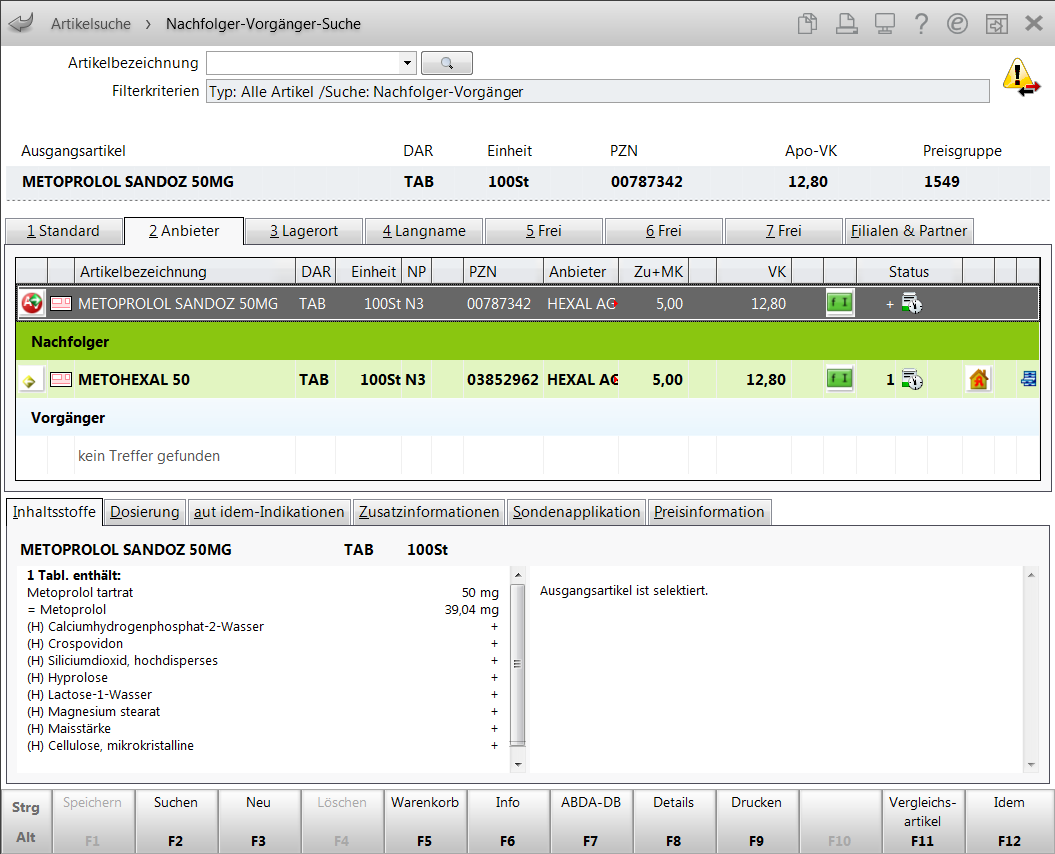Toggle the Alt modifier key button
The image size is (1055, 854).
(x=26, y=837)
